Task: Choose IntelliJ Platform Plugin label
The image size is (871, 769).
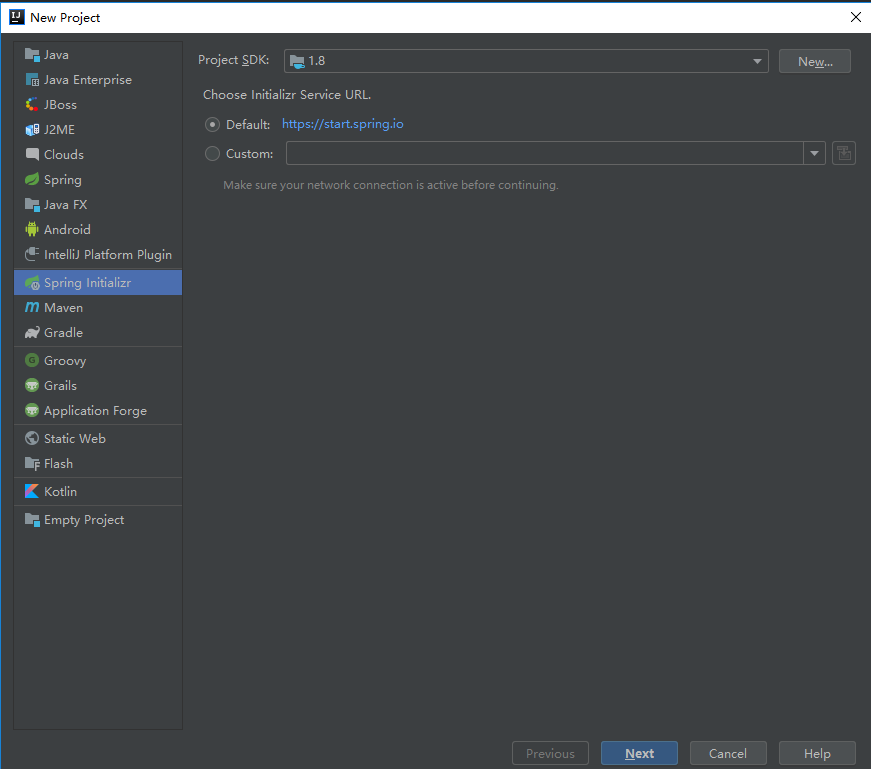Action: click(108, 255)
